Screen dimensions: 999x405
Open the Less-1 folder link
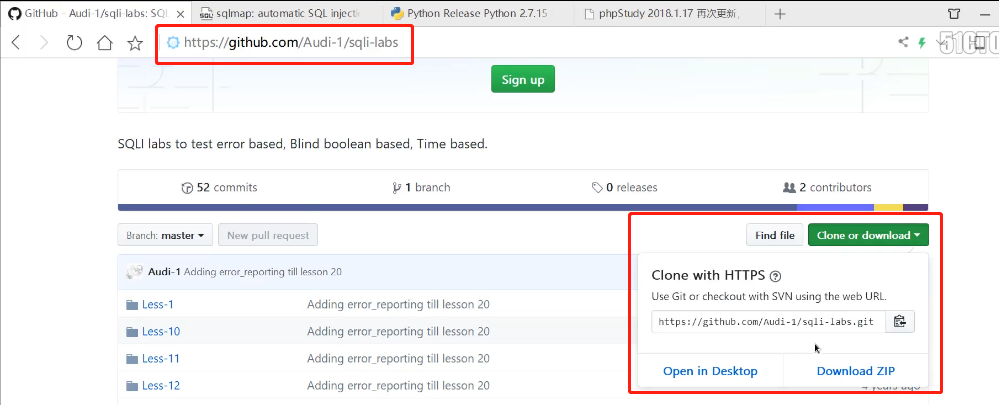tap(158, 305)
